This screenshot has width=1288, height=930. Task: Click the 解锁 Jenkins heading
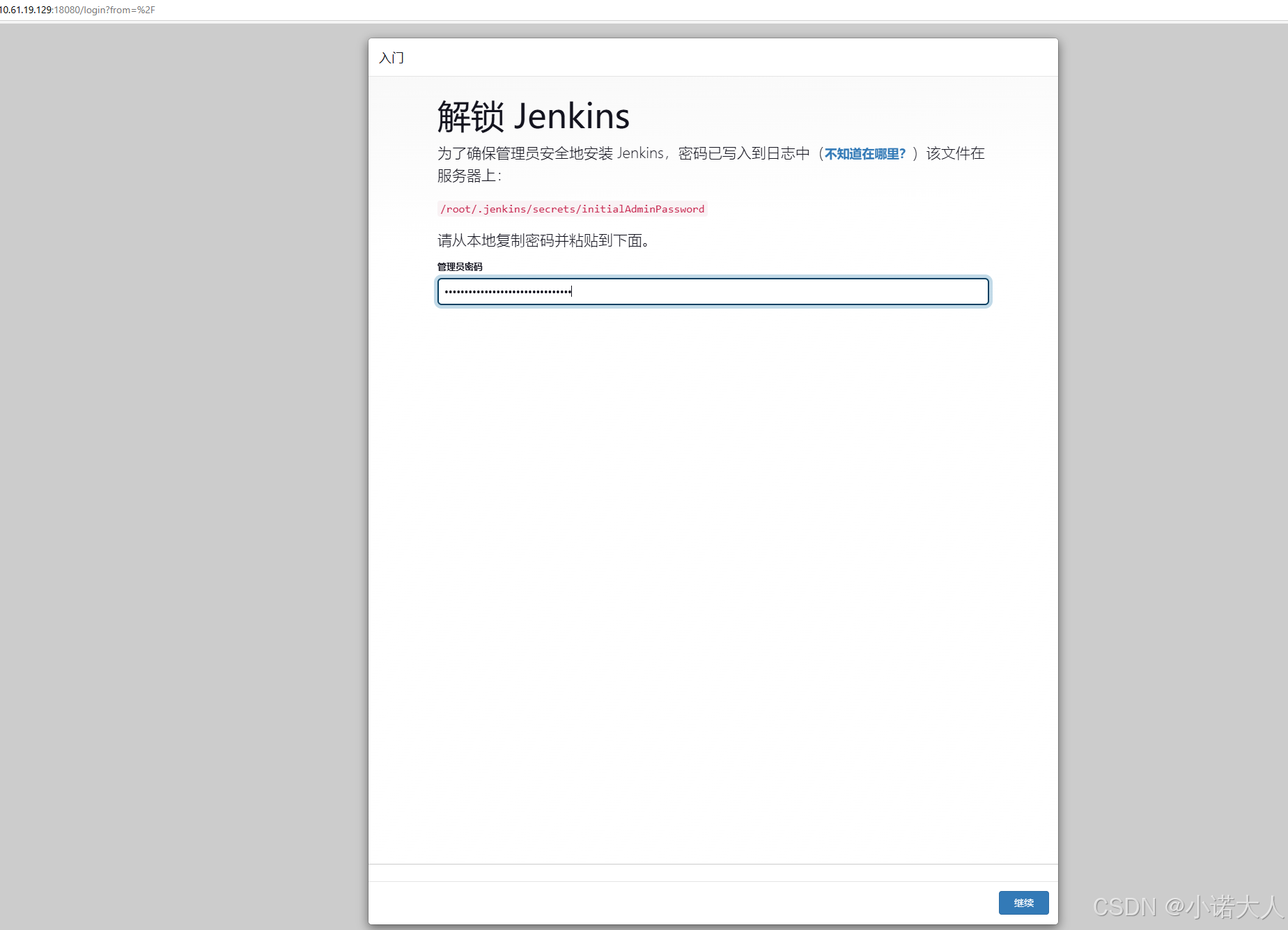click(x=533, y=116)
